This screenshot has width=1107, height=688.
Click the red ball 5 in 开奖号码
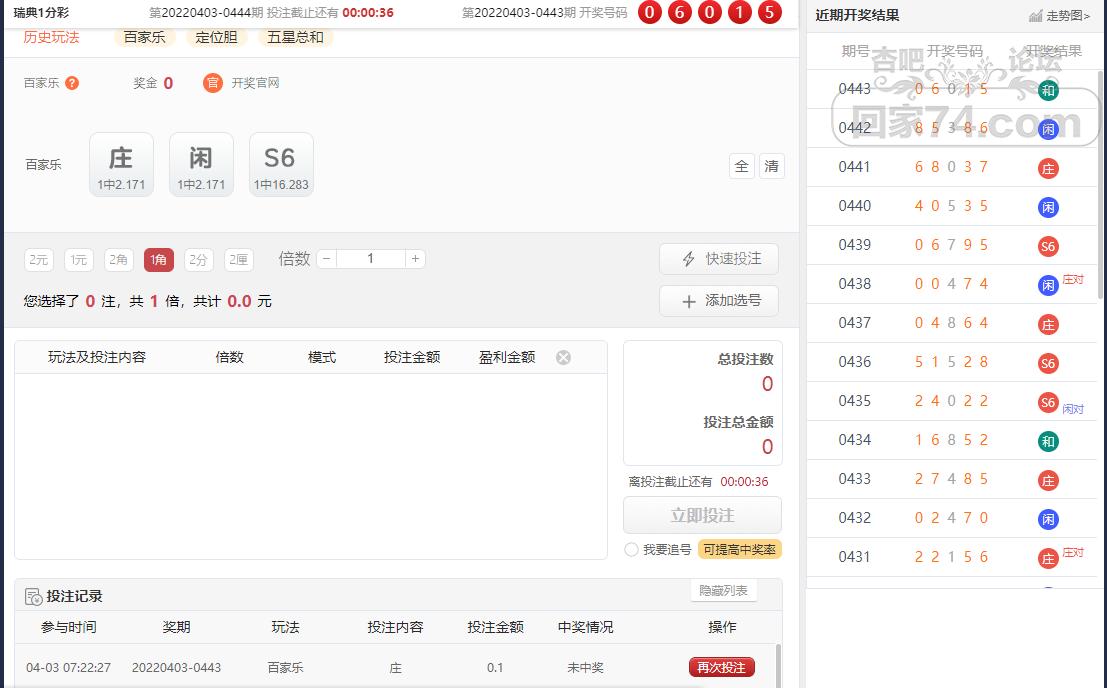[770, 12]
